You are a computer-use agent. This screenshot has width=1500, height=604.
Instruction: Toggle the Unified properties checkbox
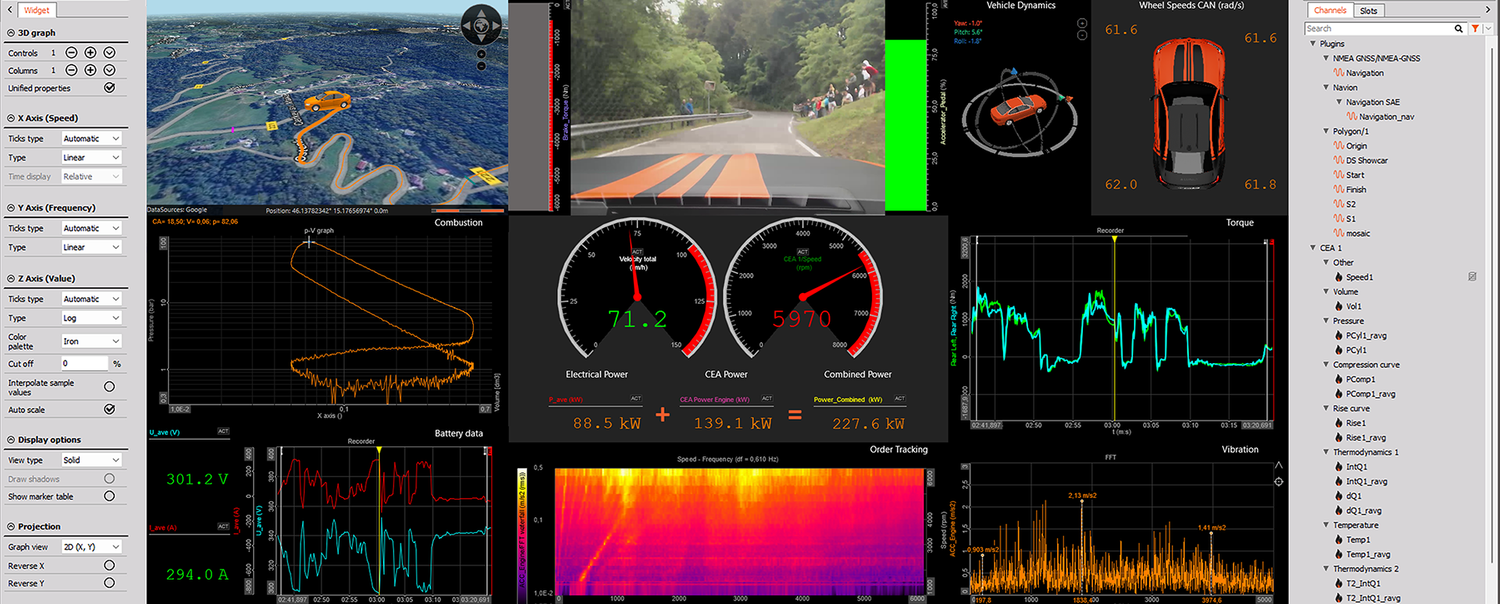pyautogui.click(x=109, y=88)
